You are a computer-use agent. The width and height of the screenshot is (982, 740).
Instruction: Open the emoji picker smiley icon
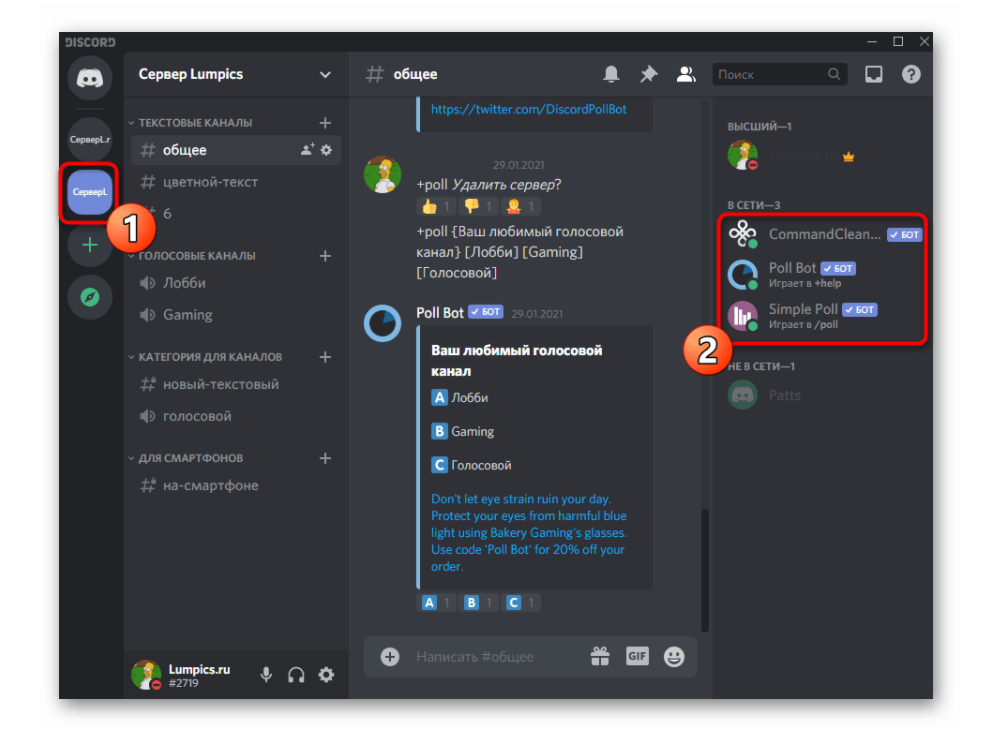click(674, 657)
